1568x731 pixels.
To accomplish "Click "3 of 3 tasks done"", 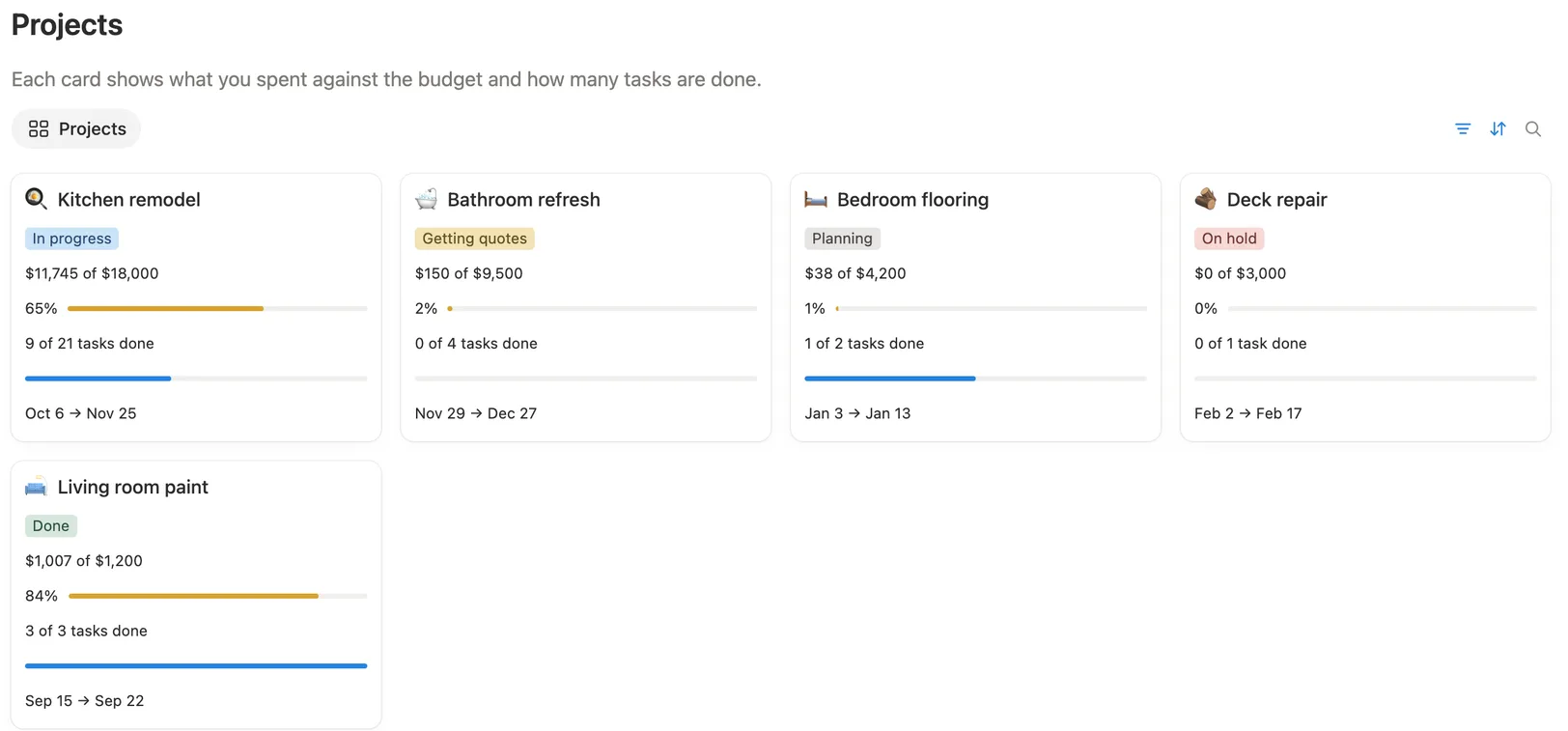I will [x=86, y=631].
